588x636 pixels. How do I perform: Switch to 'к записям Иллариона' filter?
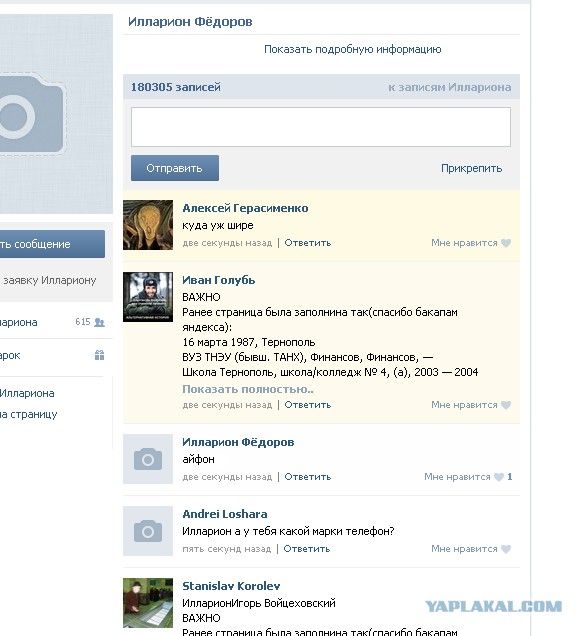click(x=450, y=87)
